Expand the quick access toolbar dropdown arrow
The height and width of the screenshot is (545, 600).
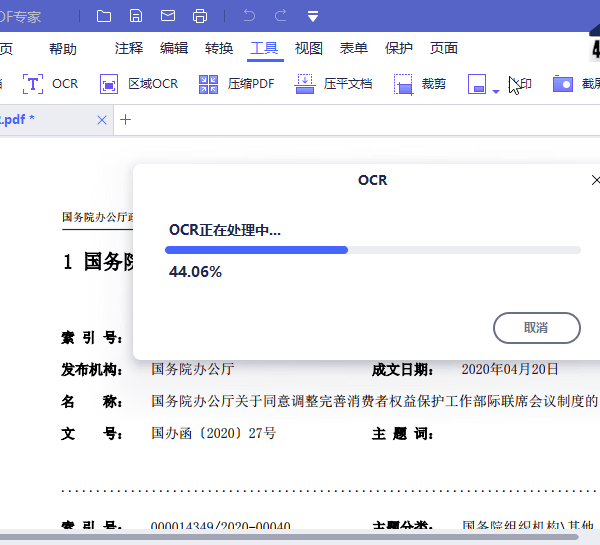(313, 17)
